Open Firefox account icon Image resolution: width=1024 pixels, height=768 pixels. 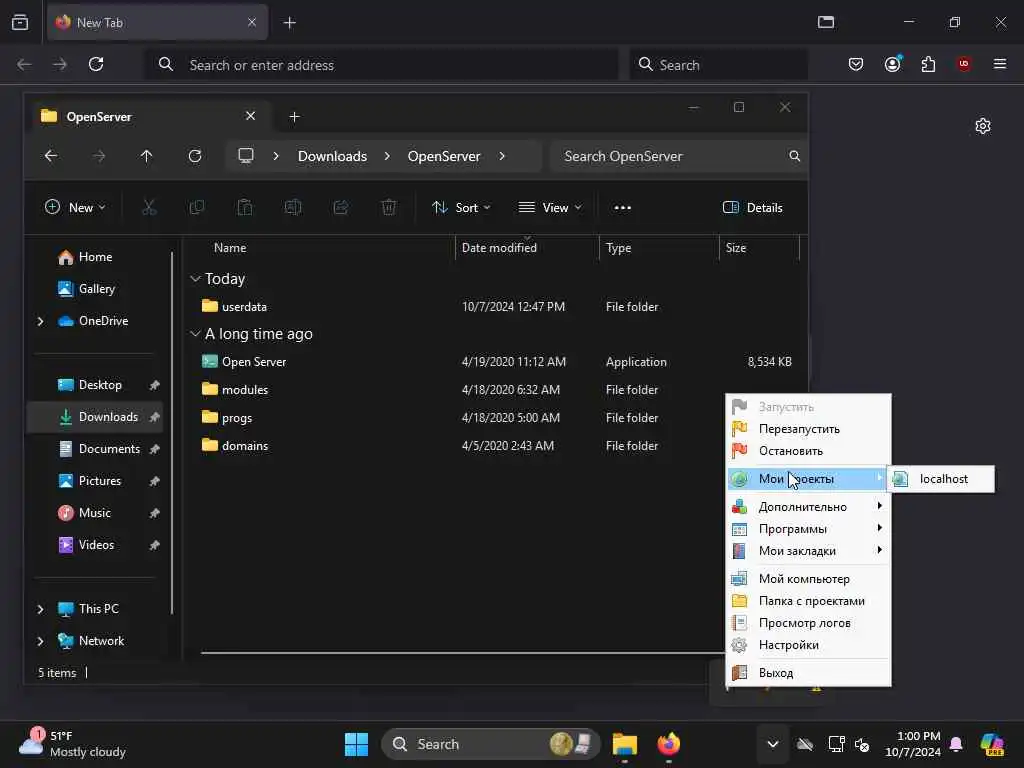coord(892,64)
